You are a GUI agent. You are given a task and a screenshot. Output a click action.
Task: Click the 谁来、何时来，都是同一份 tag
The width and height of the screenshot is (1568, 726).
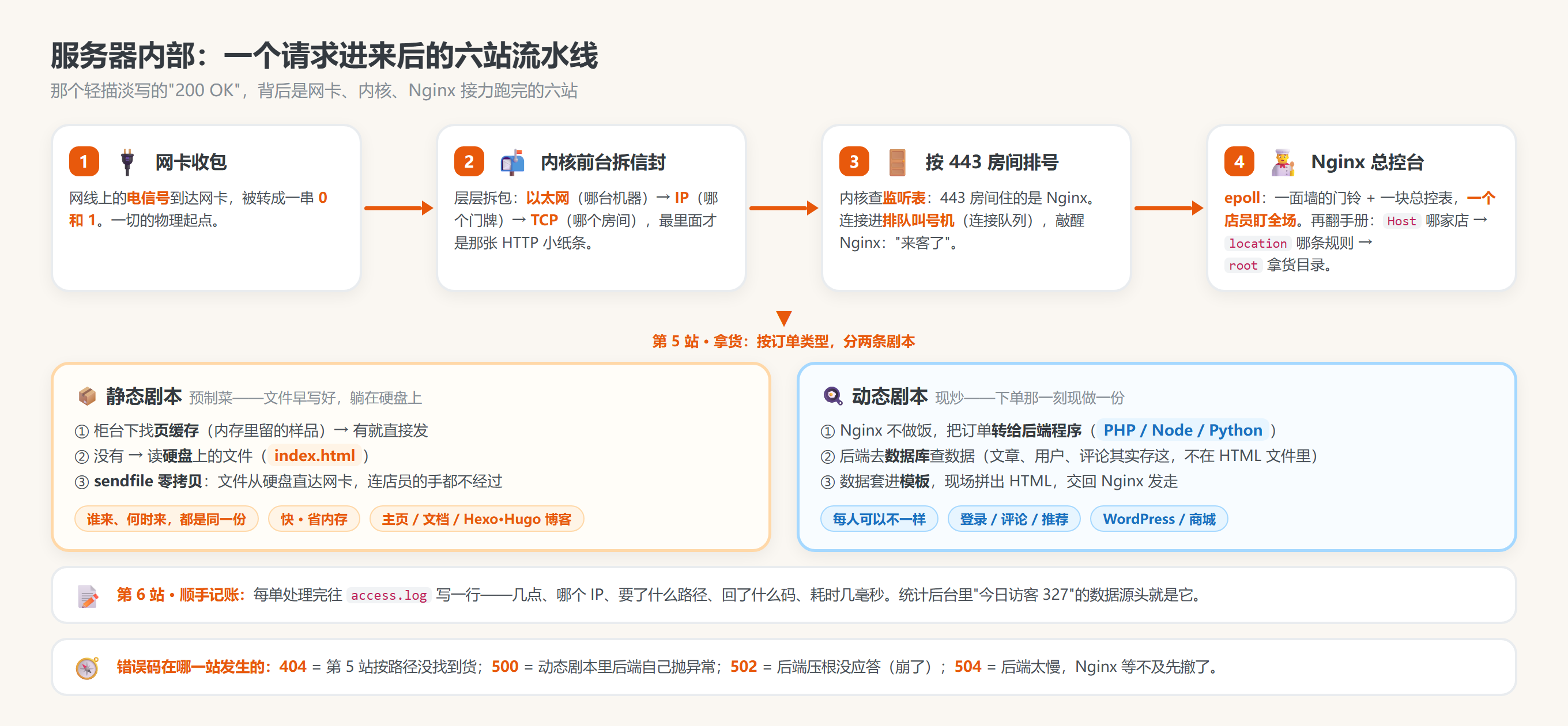166,519
